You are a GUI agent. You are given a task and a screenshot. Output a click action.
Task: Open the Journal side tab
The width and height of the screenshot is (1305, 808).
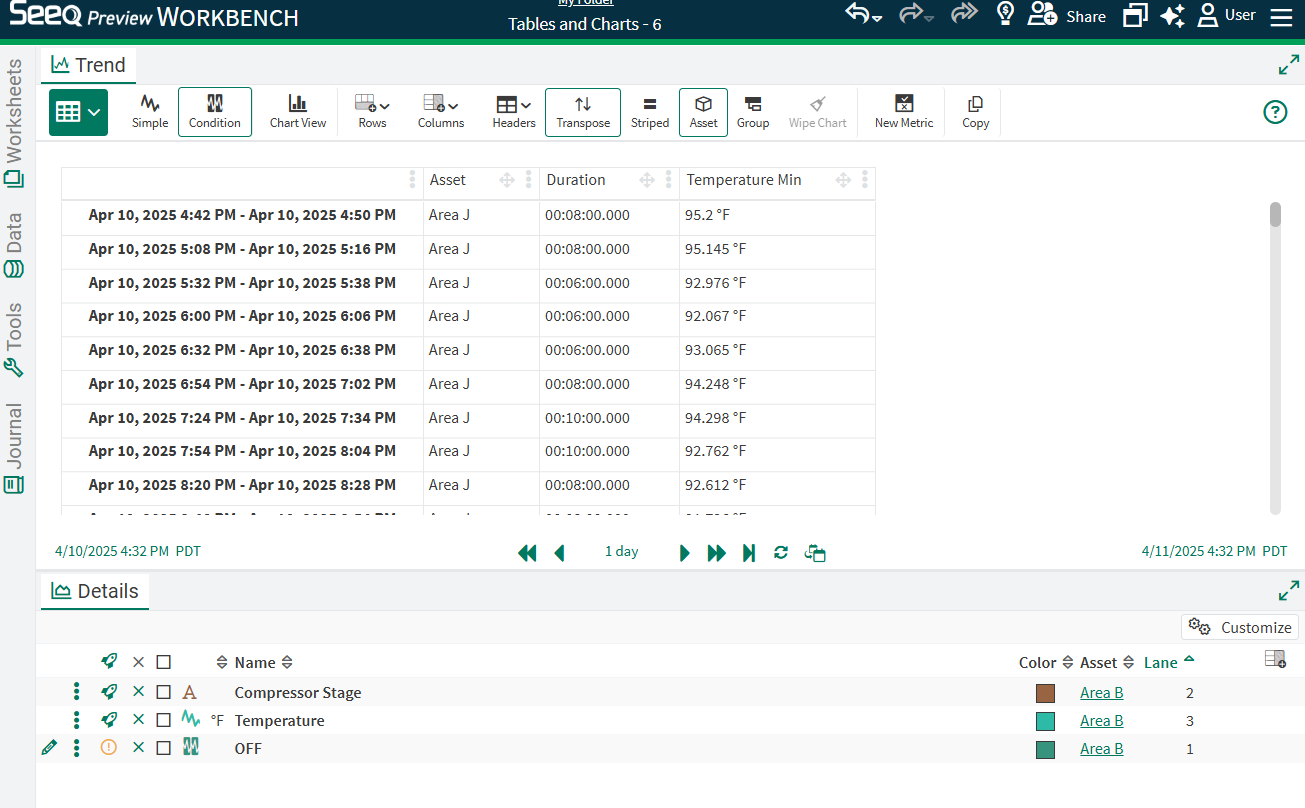click(x=14, y=447)
